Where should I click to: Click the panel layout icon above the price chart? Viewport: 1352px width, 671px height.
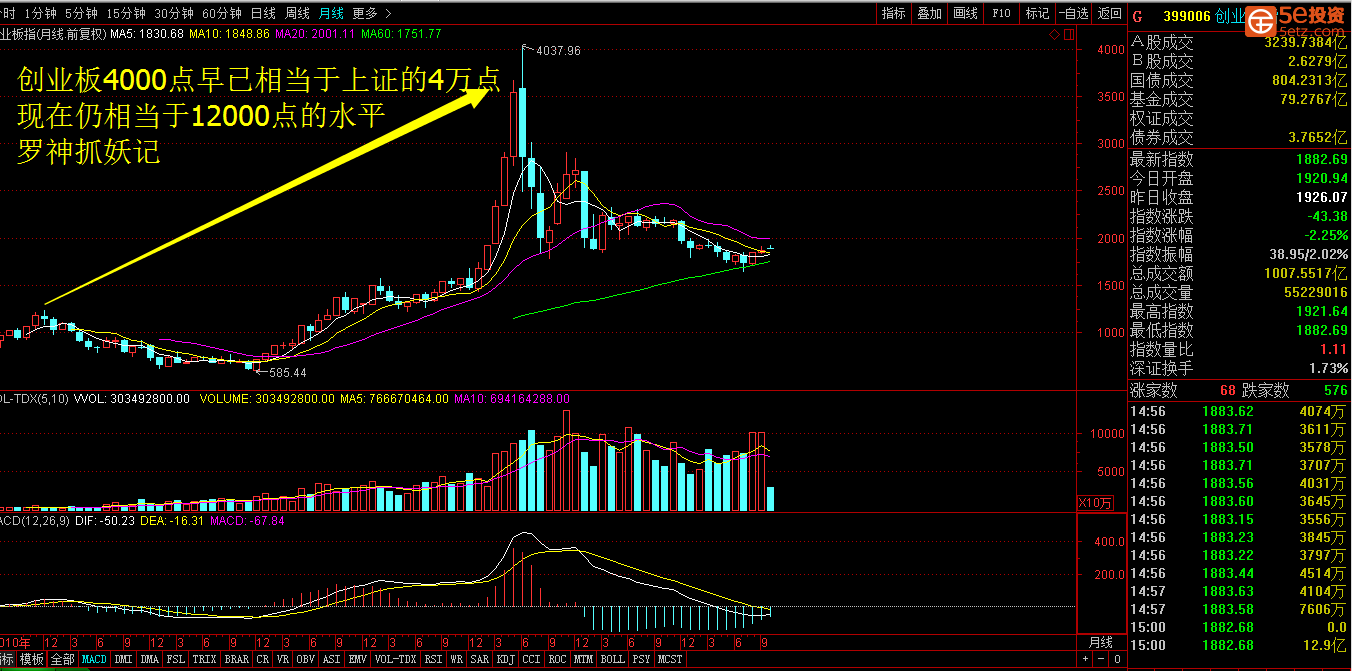pos(1069,35)
